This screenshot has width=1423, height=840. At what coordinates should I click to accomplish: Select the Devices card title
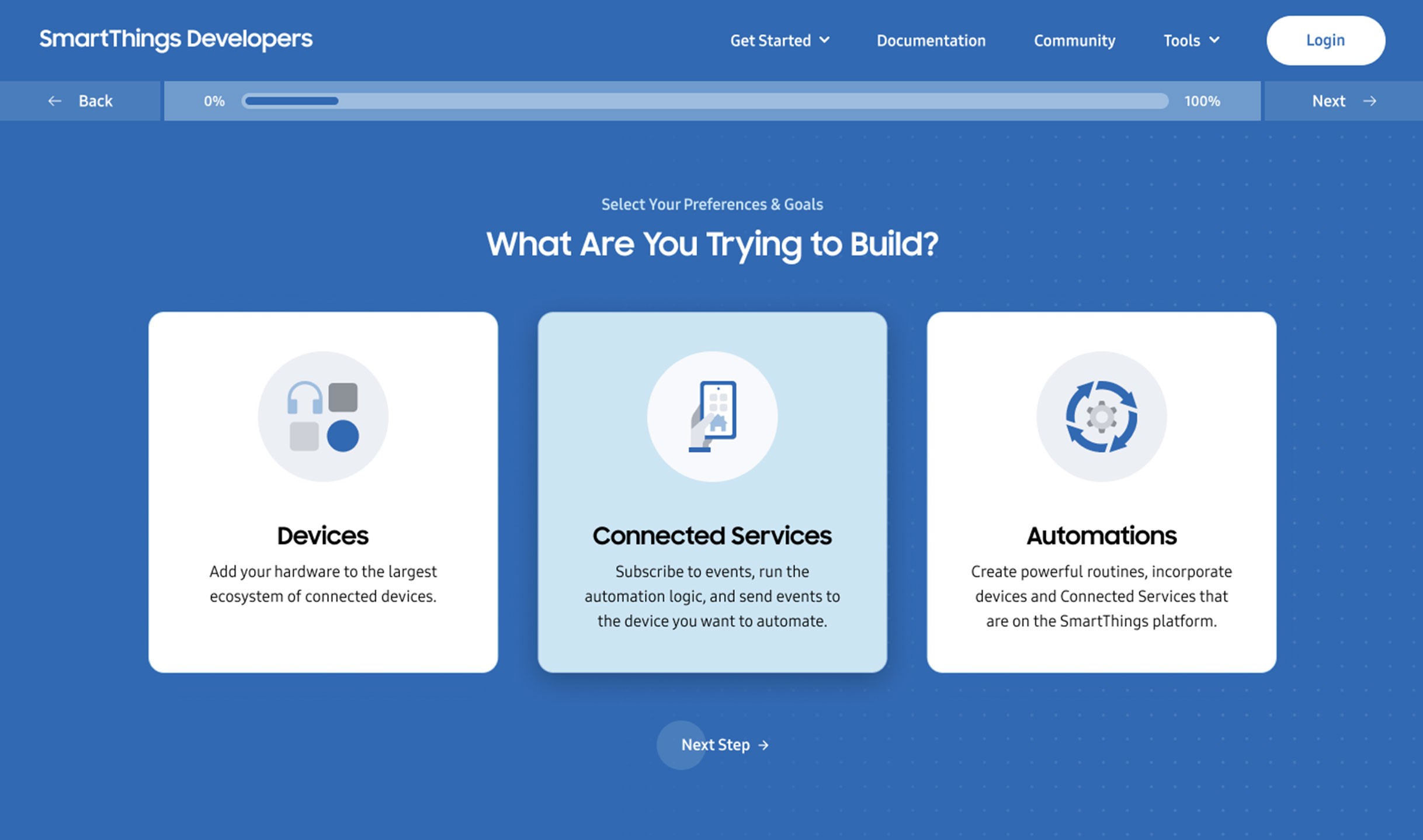322,536
